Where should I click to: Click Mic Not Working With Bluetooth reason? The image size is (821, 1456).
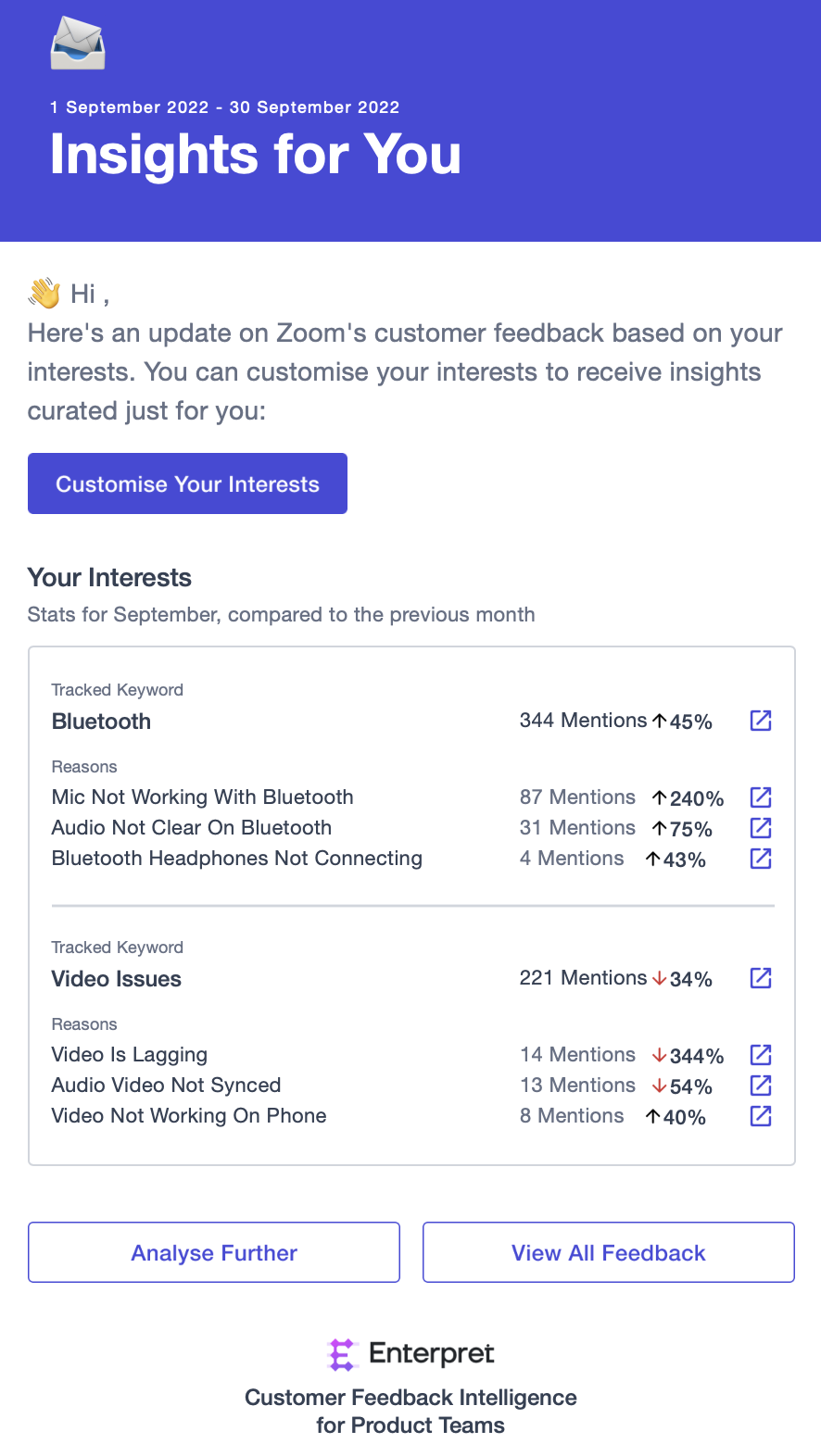coord(203,797)
